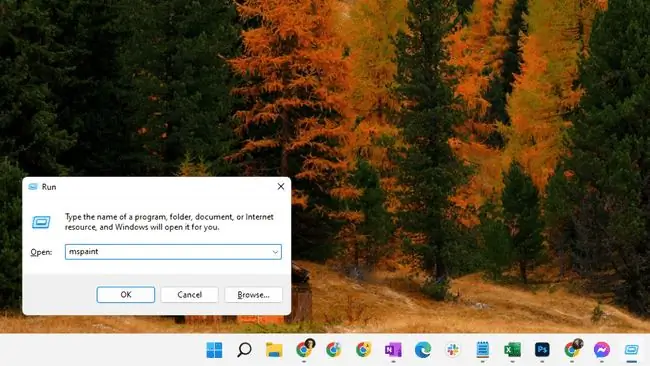Open taskbar Search magnifier
This screenshot has width=650, height=366.
[x=244, y=350]
